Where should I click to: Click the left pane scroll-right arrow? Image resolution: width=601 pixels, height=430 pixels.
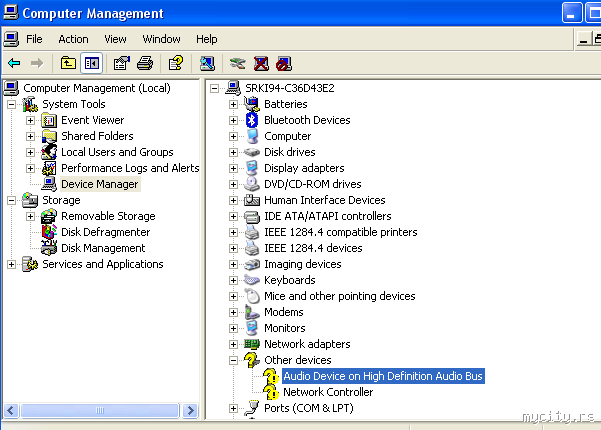click(x=190, y=410)
